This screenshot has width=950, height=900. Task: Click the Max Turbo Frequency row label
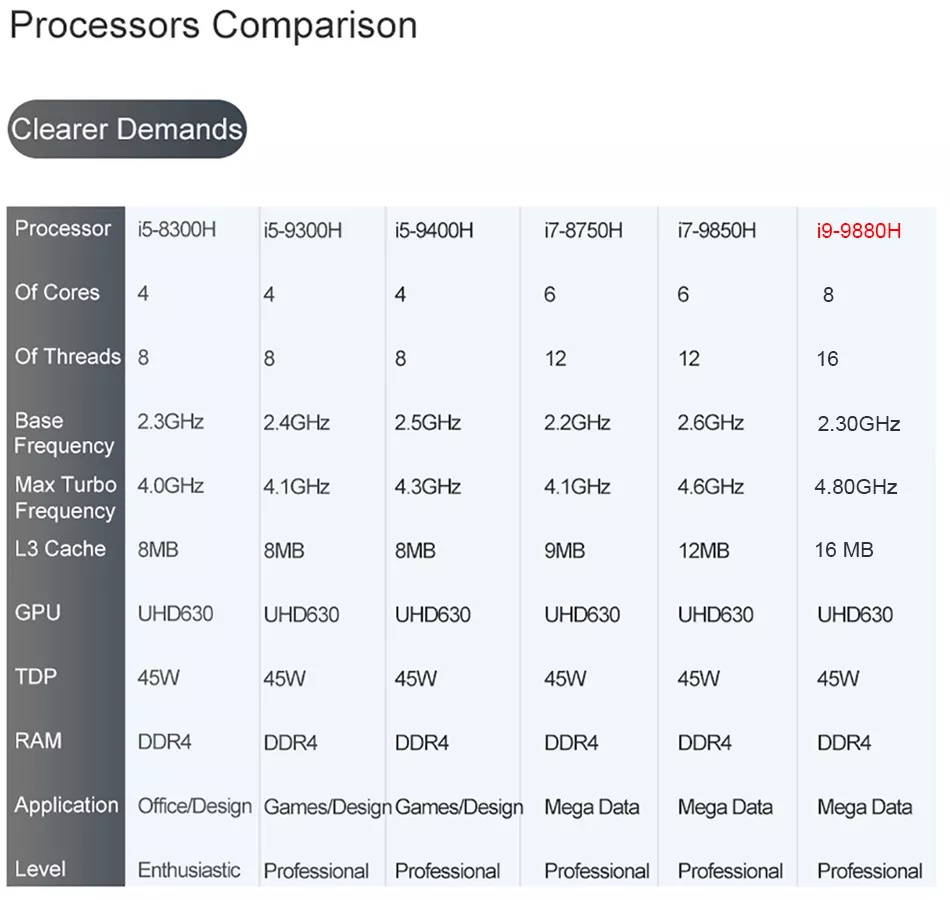click(x=65, y=497)
